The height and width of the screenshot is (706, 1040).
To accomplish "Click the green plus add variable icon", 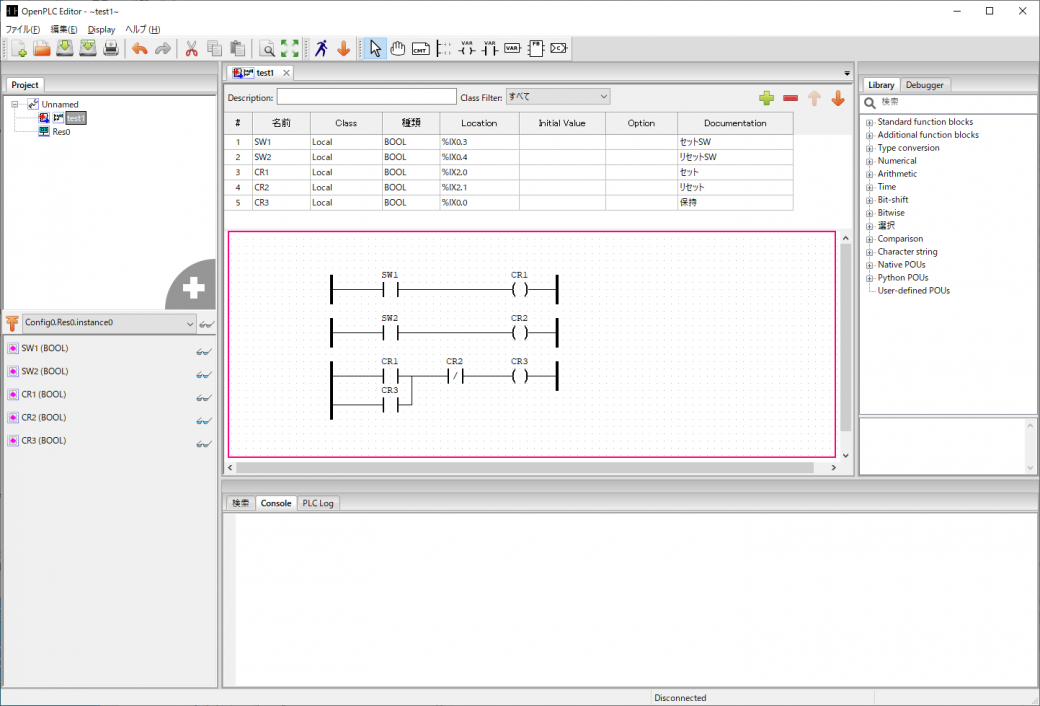I will coord(766,98).
